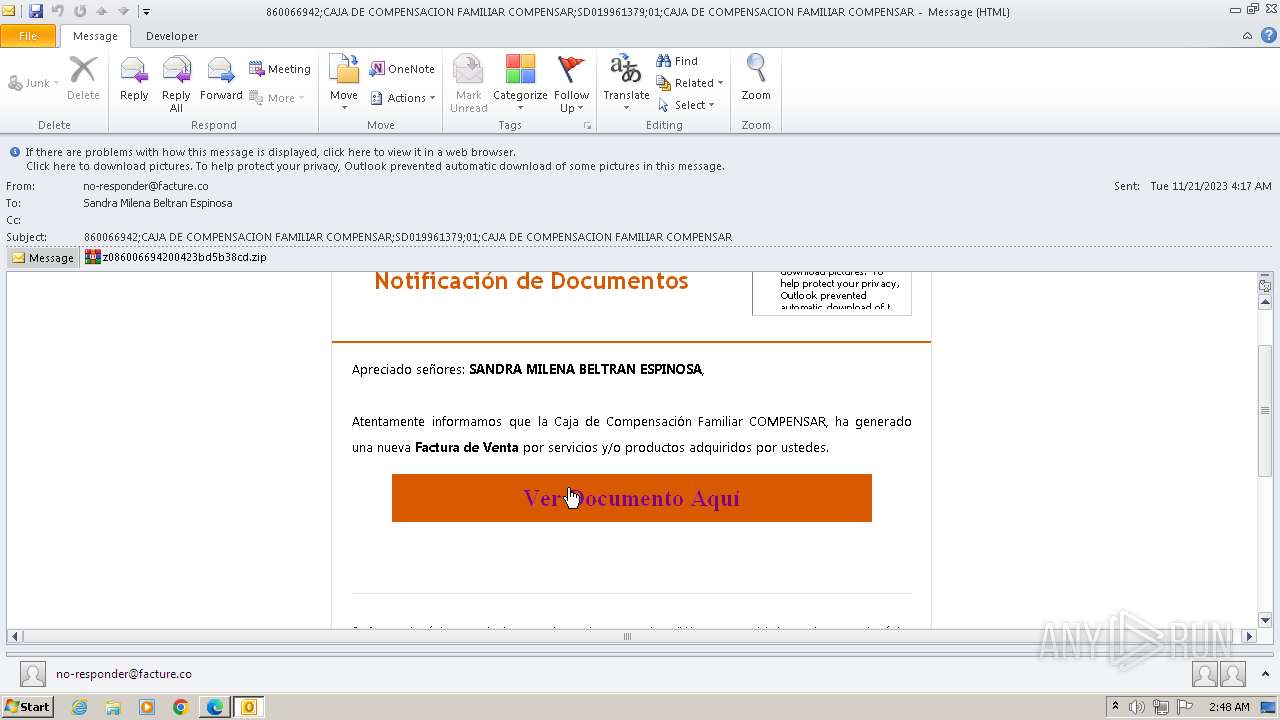The image size is (1280, 720).
Task: Click the Outlook taskbar button
Action: [249, 707]
